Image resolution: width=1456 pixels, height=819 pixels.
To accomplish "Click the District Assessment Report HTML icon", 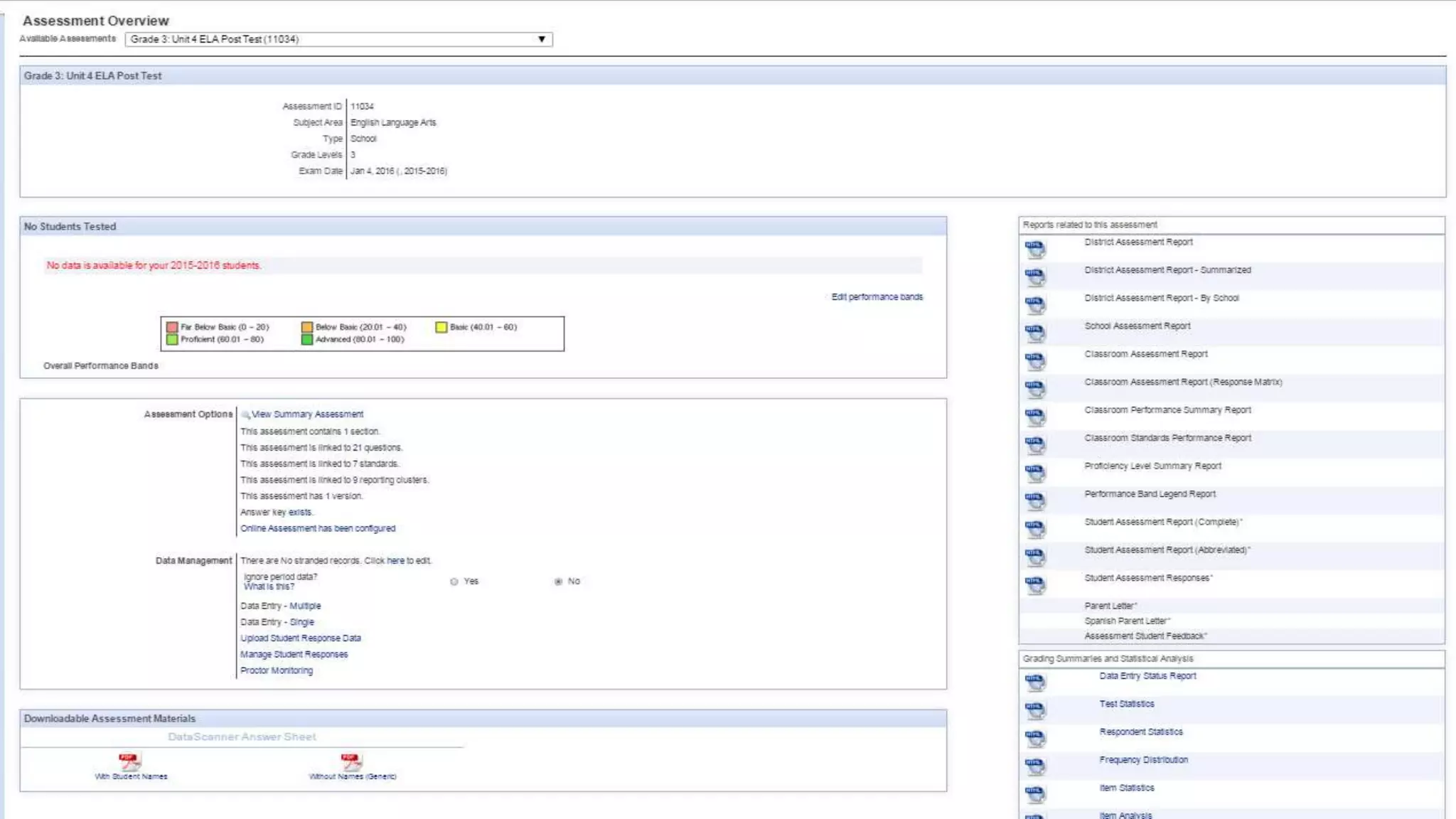I will [x=1035, y=249].
